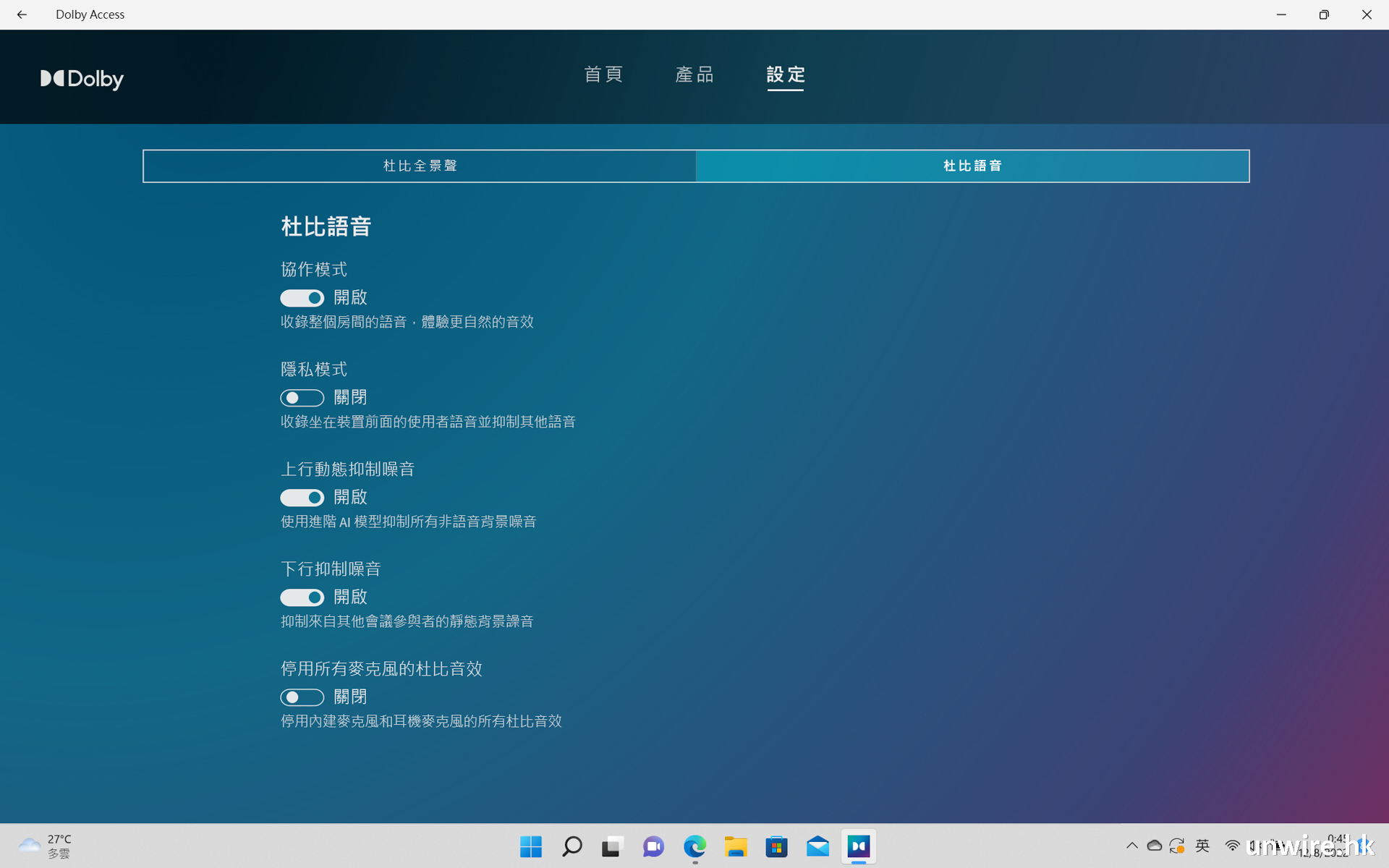Click the Dolby logo
Image resolution: width=1389 pixels, height=868 pixels.
[82, 79]
